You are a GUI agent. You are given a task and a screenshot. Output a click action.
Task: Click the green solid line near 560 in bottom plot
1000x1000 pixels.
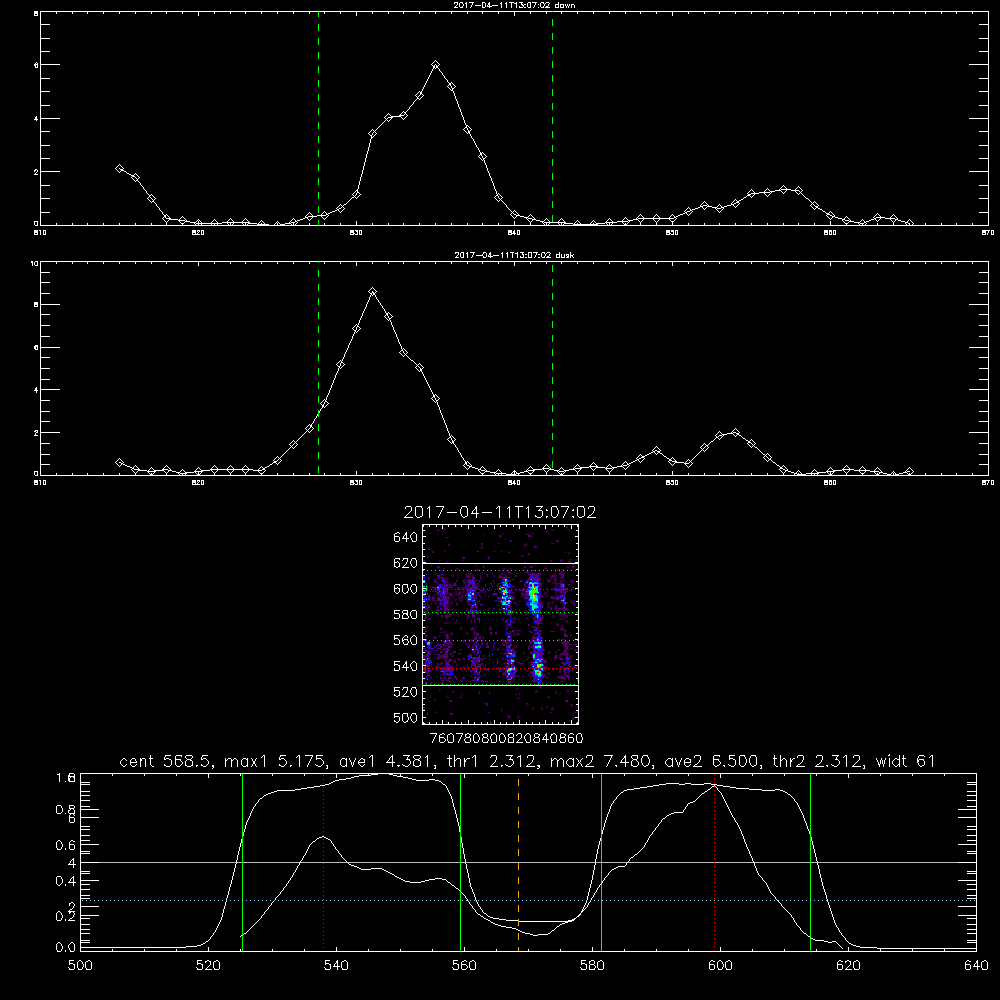pyautogui.click(x=460, y=862)
